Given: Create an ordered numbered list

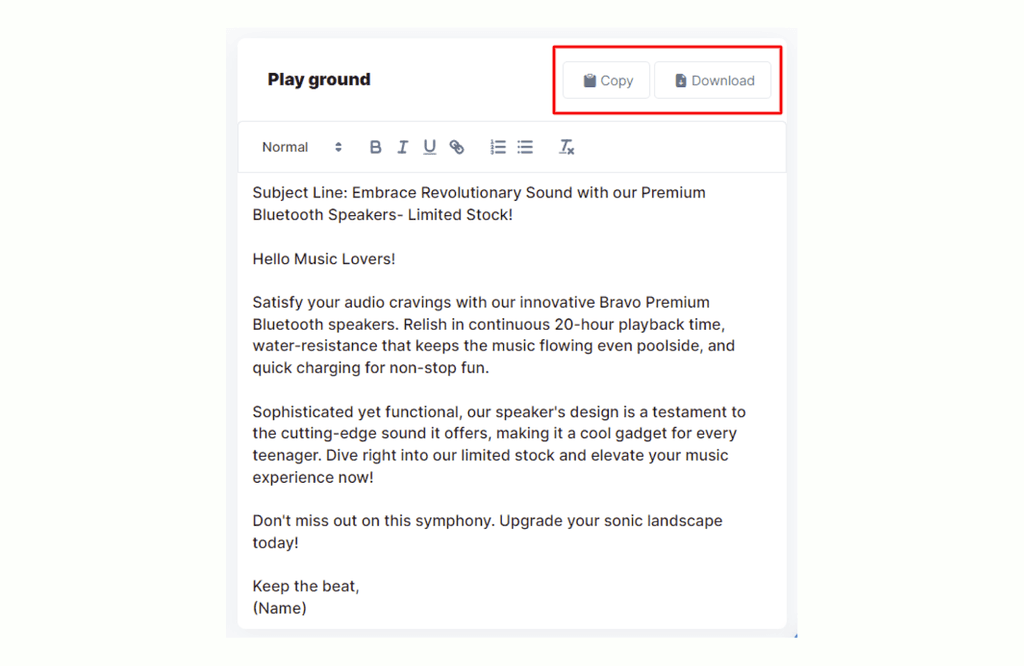Looking at the screenshot, I should coord(497,146).
